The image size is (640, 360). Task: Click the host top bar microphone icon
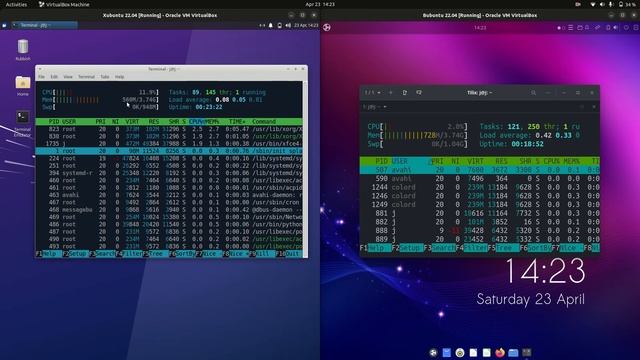tap(611, 4)
